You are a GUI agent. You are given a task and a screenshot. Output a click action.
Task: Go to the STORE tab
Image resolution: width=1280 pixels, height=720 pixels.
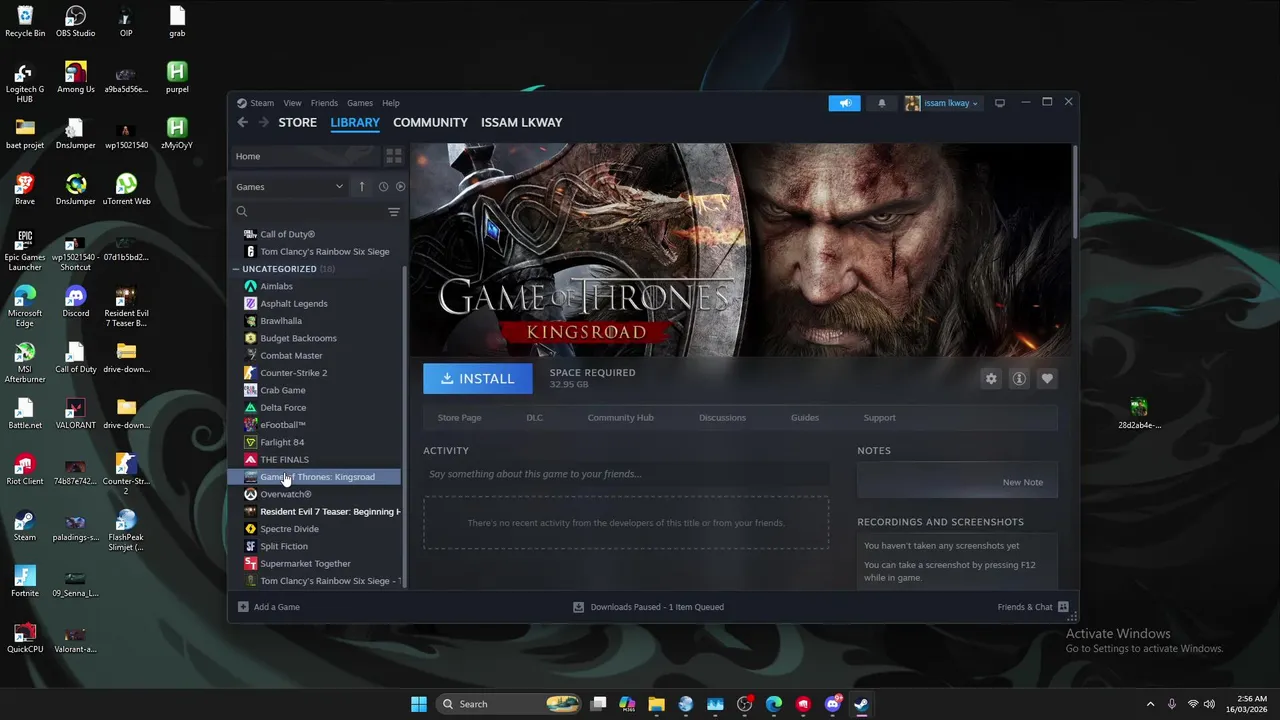[x=297, y=122]
